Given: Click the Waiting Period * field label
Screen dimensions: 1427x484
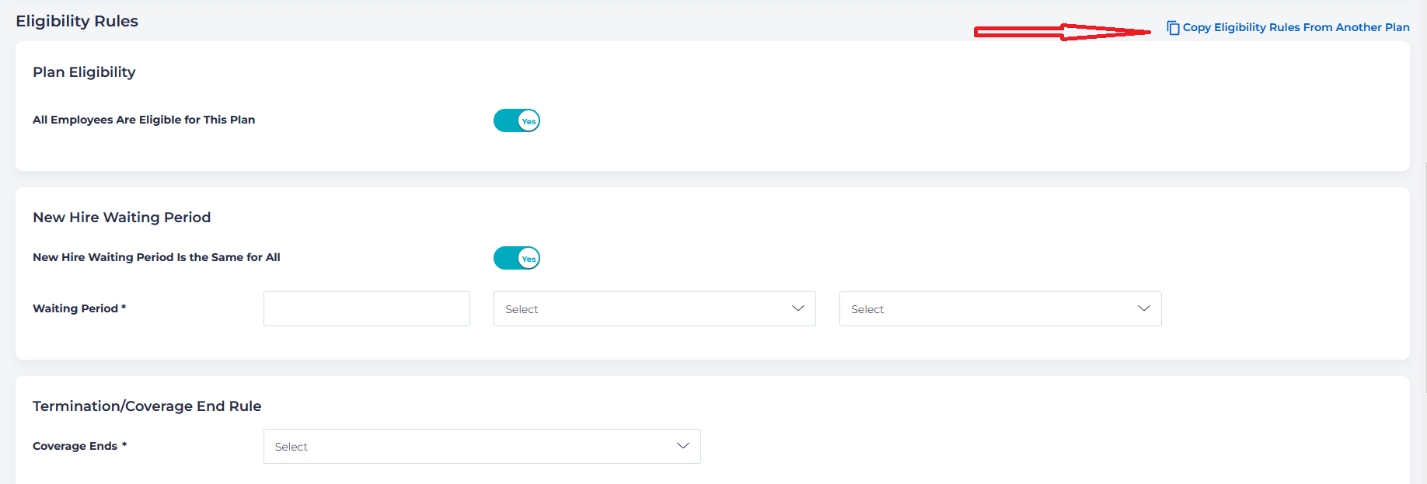Looking at the screenshot, I should pos(79,309).
